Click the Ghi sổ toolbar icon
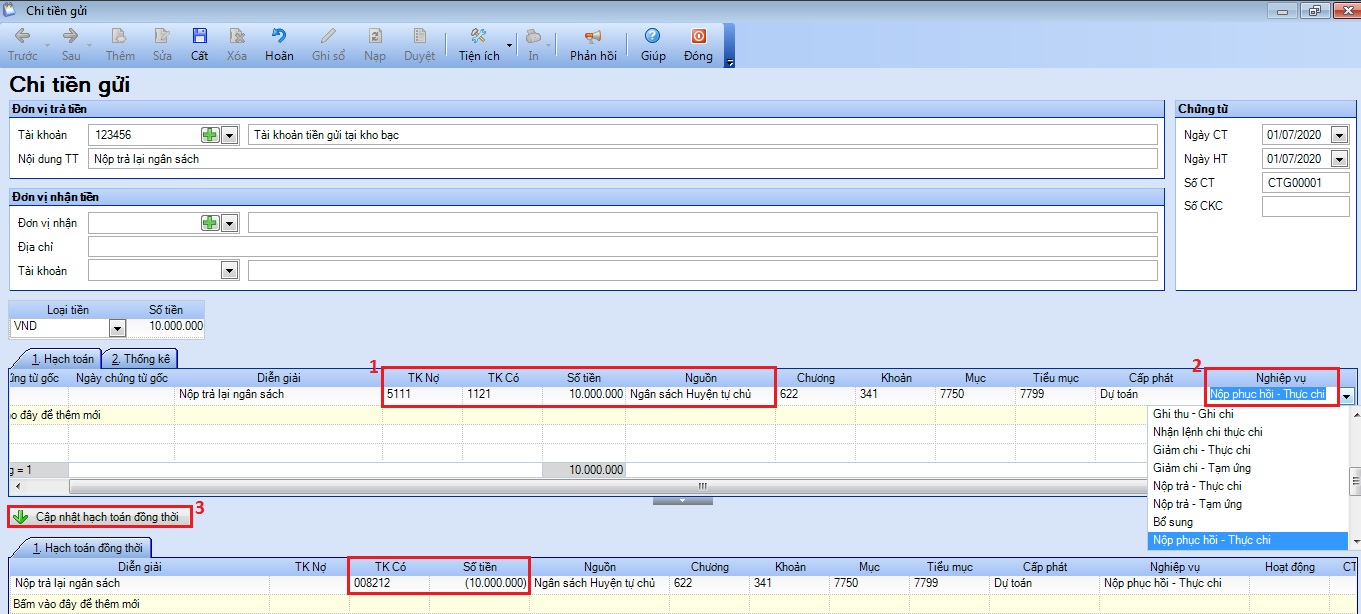This screenshot has width=1361, height=614. click(x=328, y=37)
